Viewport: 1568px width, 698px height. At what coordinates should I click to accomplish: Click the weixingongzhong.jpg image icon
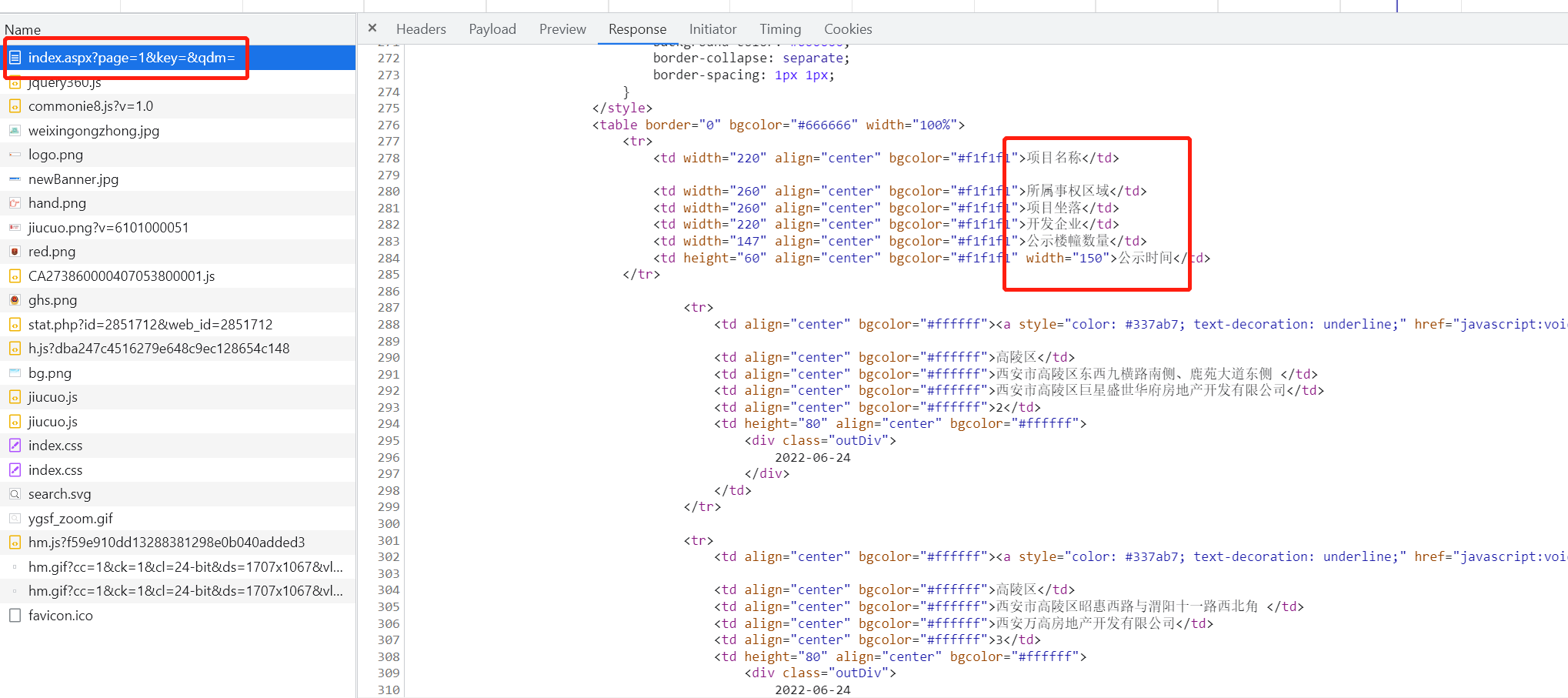(15, 131)
